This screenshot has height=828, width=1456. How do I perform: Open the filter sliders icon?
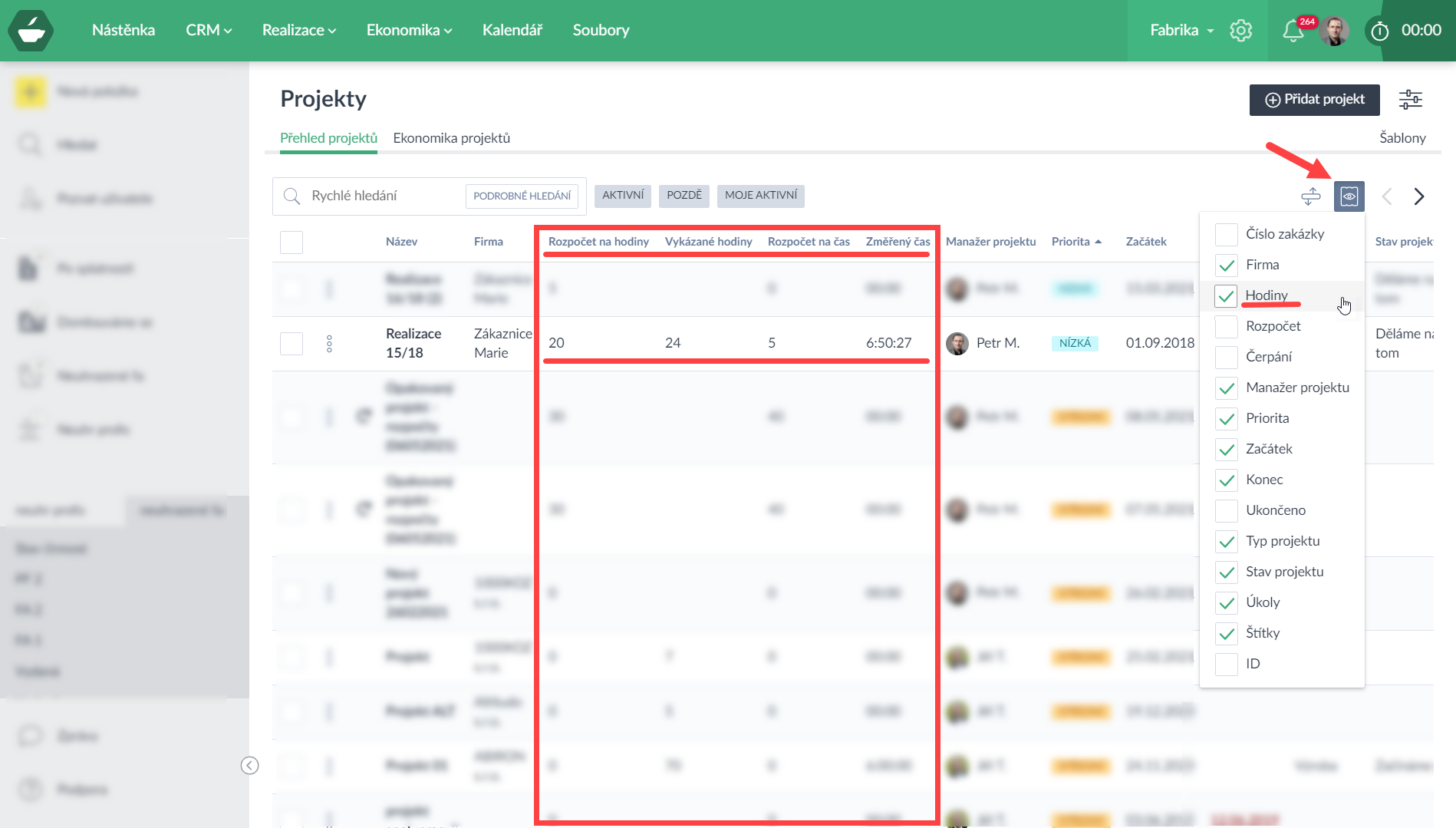[1410, 100]
